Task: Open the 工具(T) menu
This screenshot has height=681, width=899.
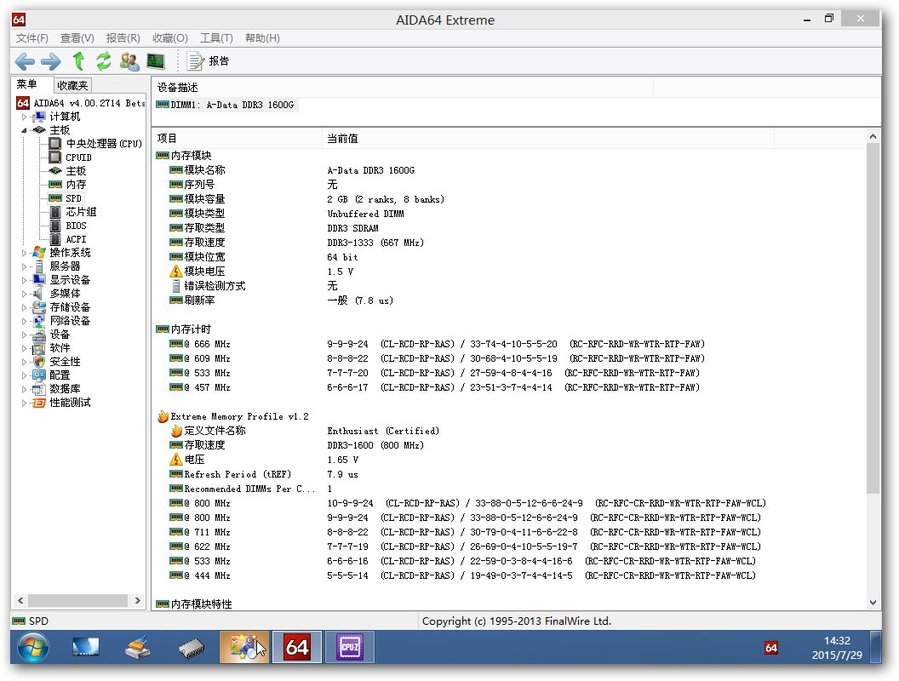Action: pyautogui.click(x=216, y=38)
